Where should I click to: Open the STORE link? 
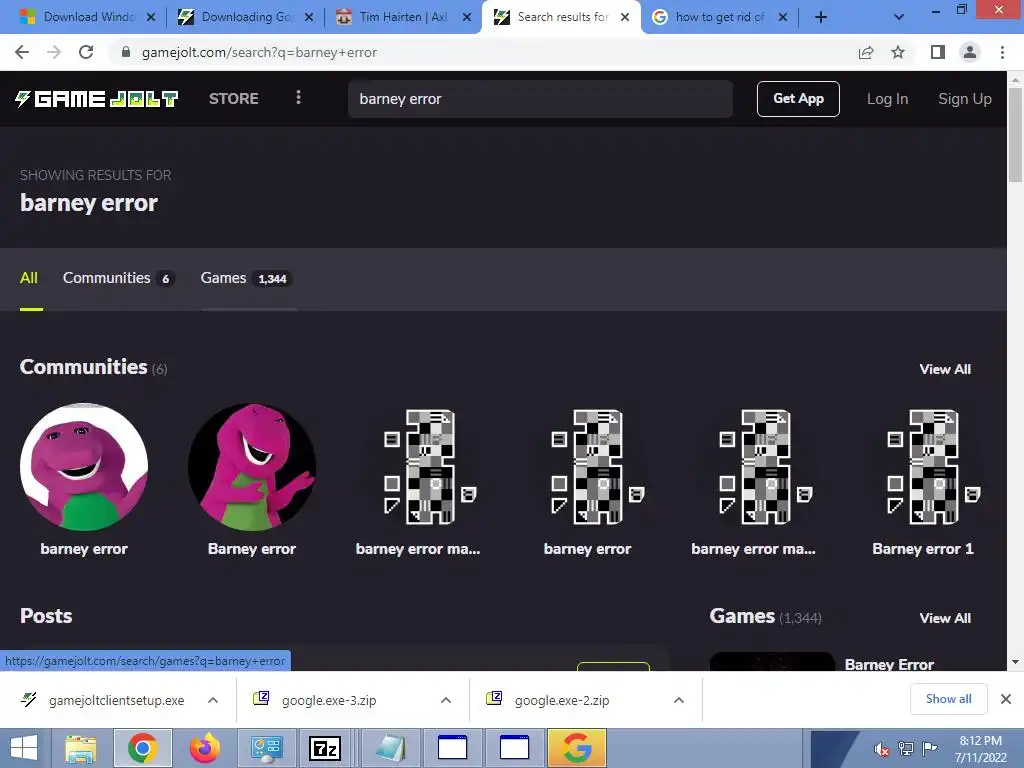(234, 99)
